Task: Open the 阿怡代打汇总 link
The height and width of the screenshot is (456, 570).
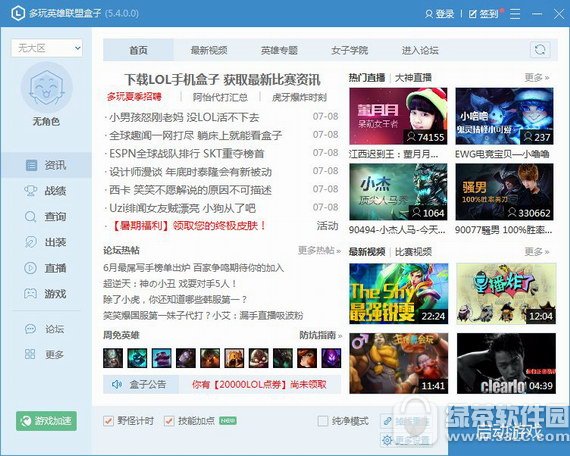Action: 220,97
